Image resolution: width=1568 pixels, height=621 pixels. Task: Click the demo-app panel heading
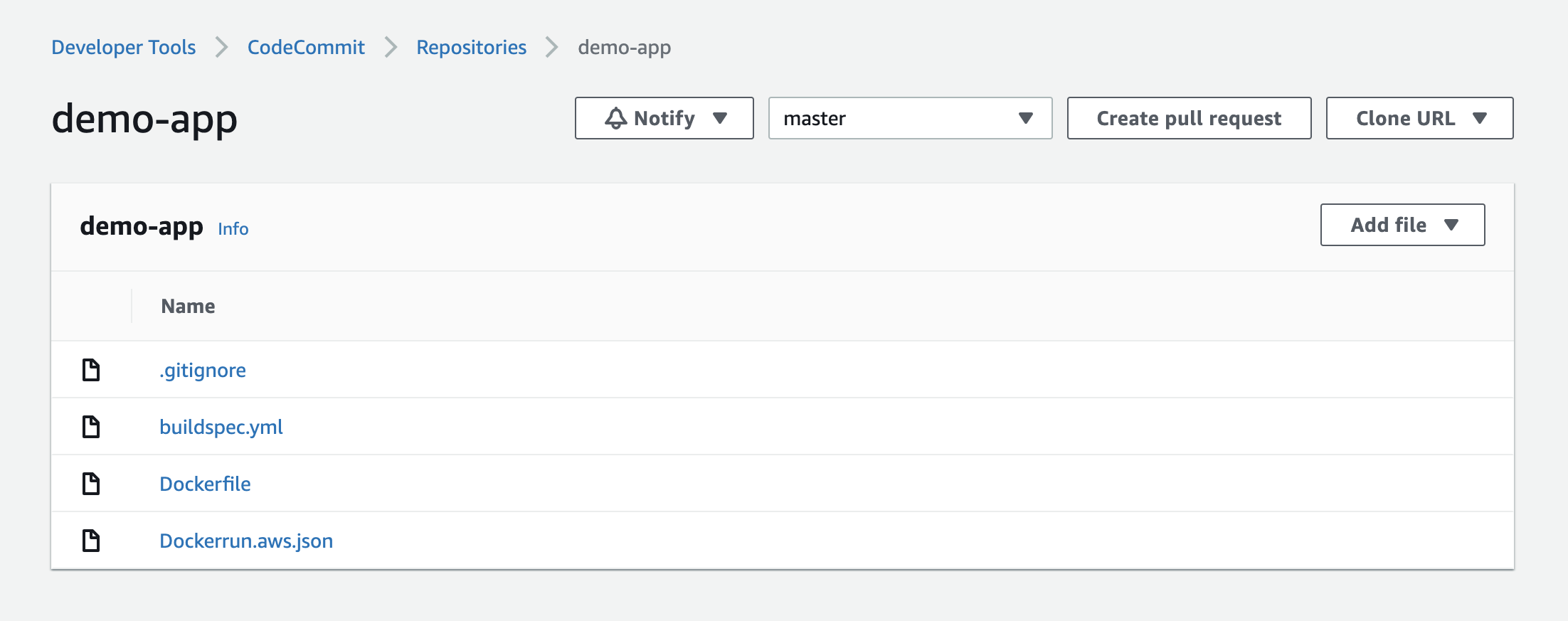[x=142, y=226]
